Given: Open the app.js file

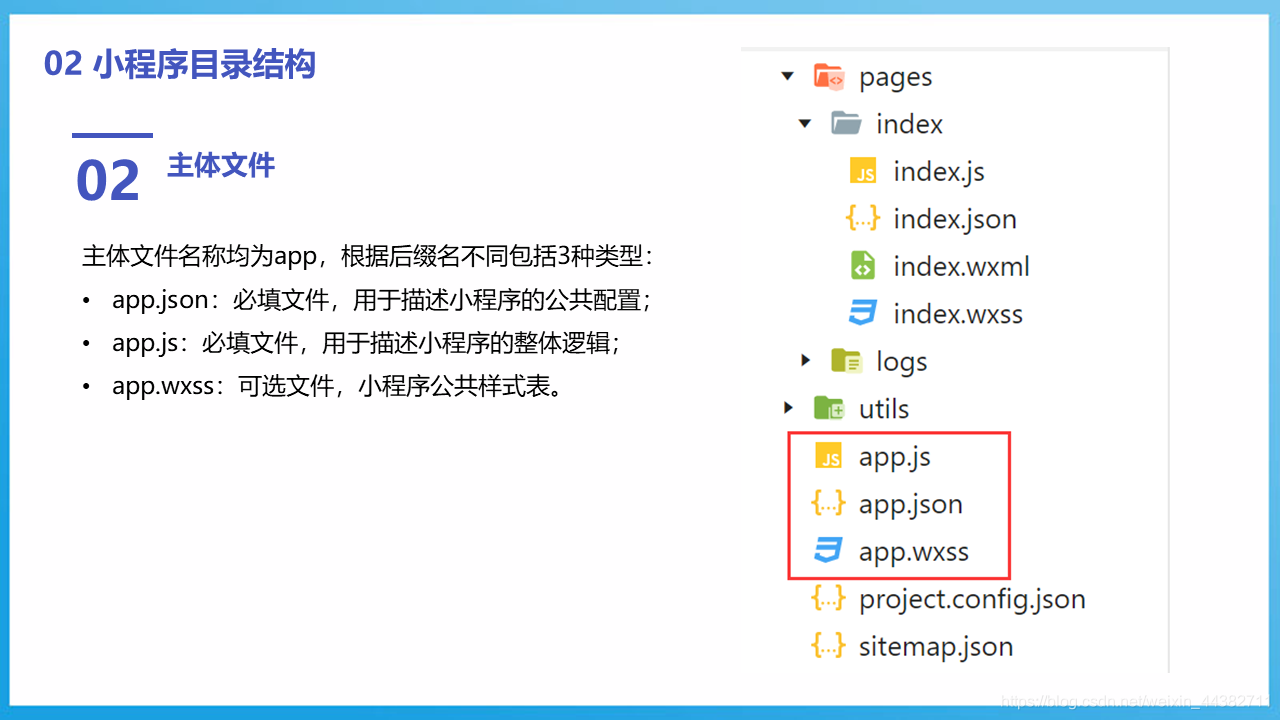Looking at the screenshot, I should (895, 457).
